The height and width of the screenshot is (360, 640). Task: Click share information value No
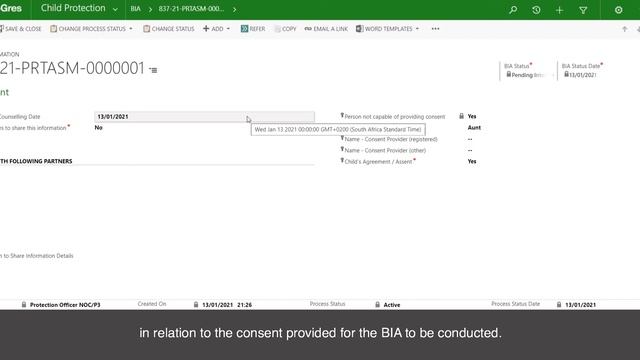(98, 128)
